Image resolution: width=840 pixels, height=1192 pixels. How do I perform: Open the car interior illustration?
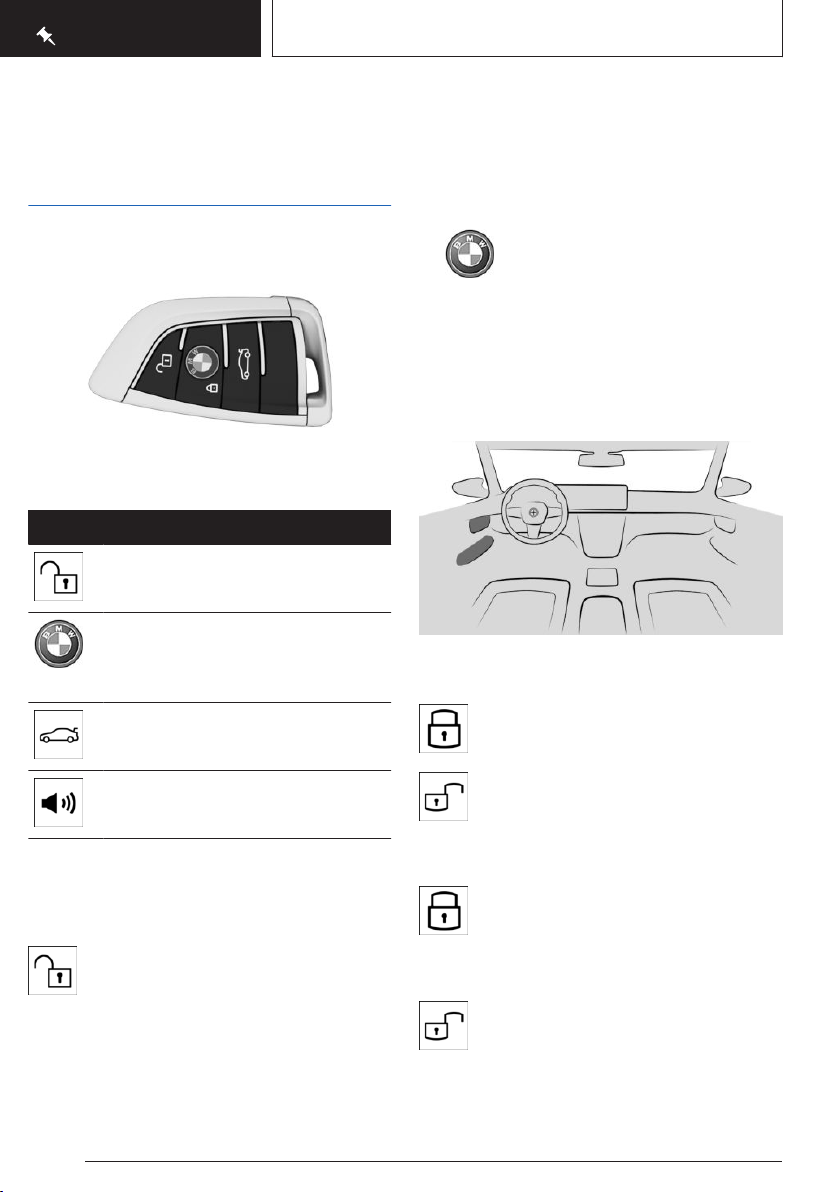point(601,537)
